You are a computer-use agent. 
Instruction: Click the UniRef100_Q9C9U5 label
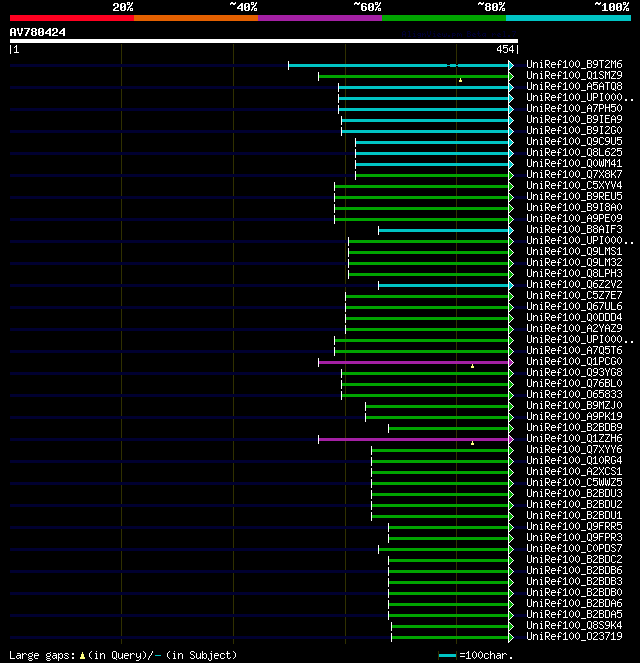(574, 141)
